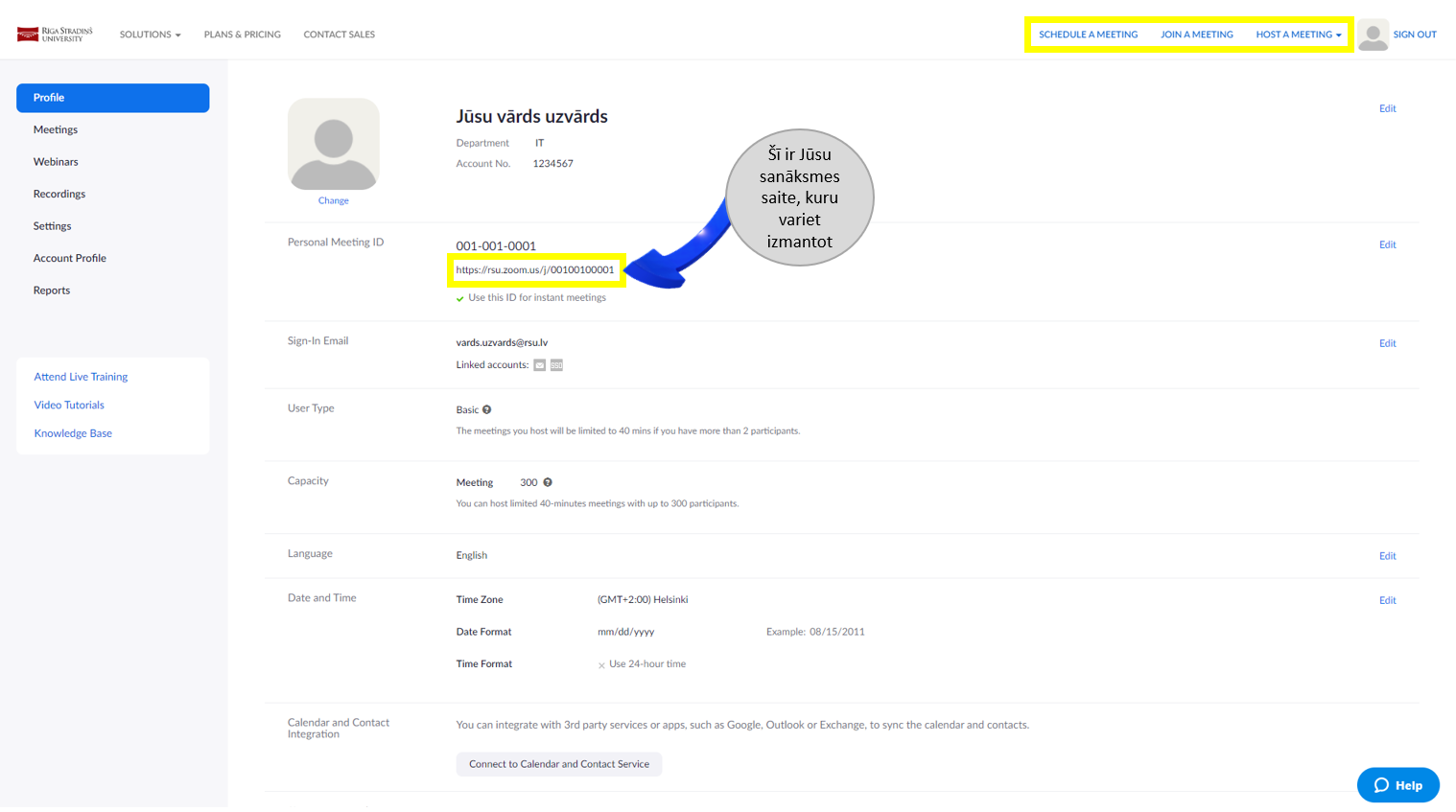
Task: Click Change under the profile picture
Action: tap(333, 200)
